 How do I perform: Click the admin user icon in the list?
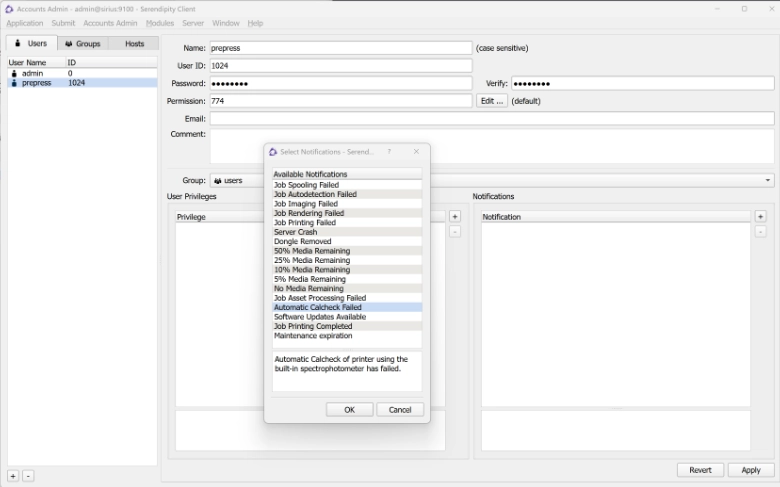pos(14,73)
